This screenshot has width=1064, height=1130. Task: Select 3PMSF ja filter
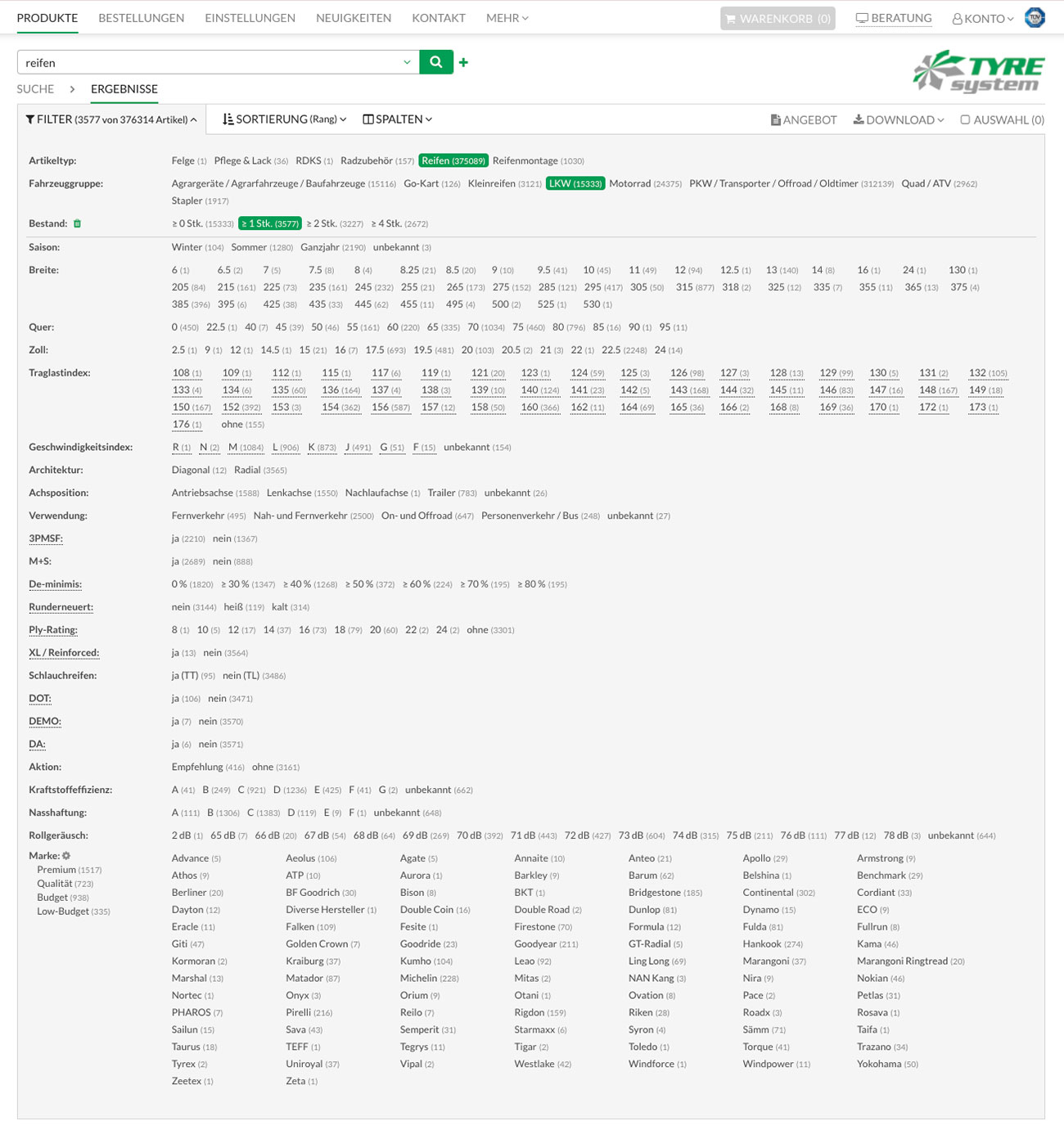tap(188, 538)
